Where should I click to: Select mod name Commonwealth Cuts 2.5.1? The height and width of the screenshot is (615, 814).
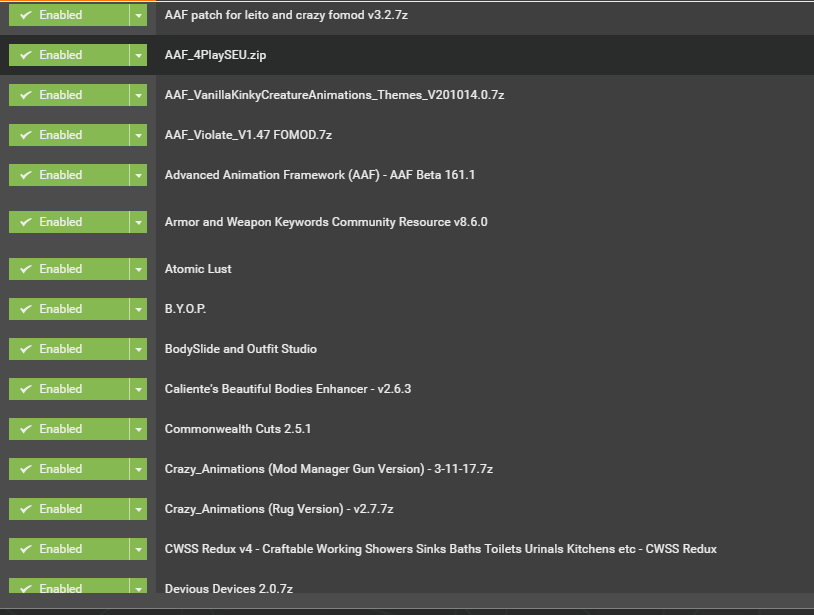238,429
